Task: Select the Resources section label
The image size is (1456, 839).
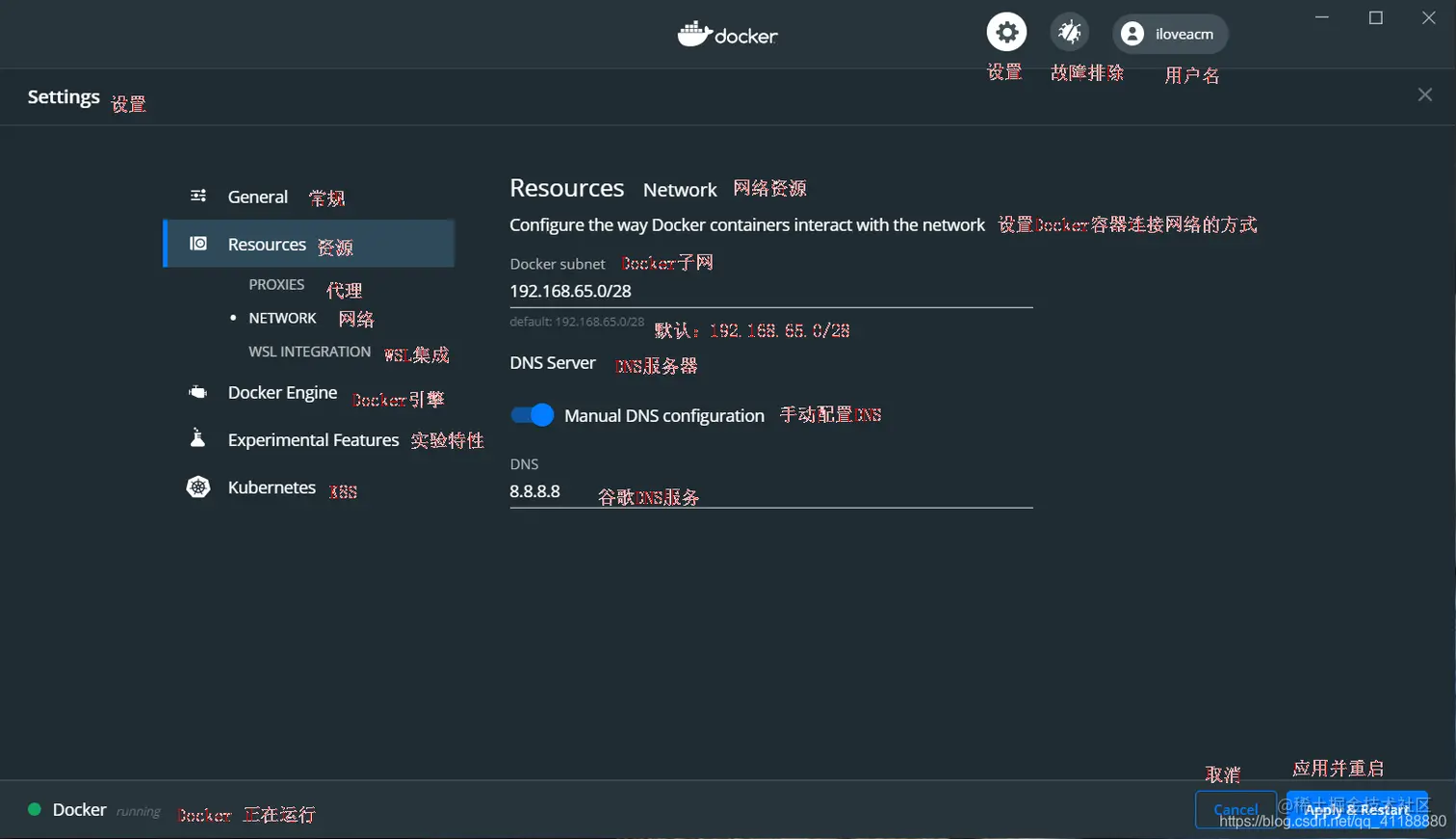Action: pyautogui.click(x=267, y=245)
